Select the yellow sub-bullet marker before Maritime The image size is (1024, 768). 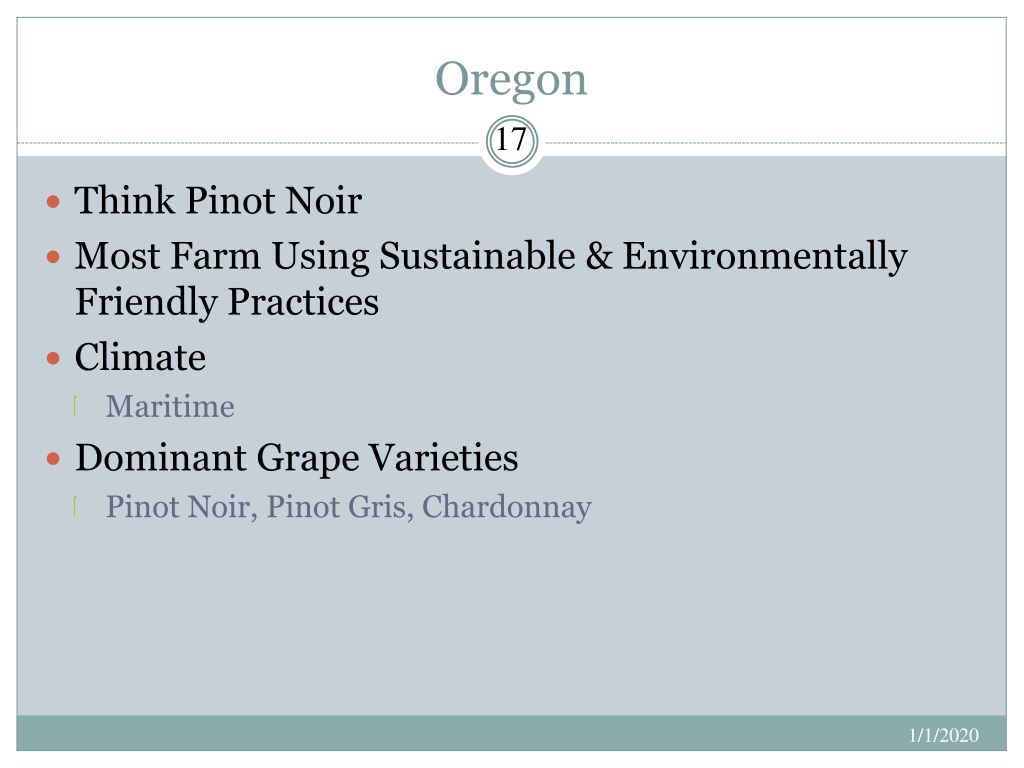[x=76, y=406]
